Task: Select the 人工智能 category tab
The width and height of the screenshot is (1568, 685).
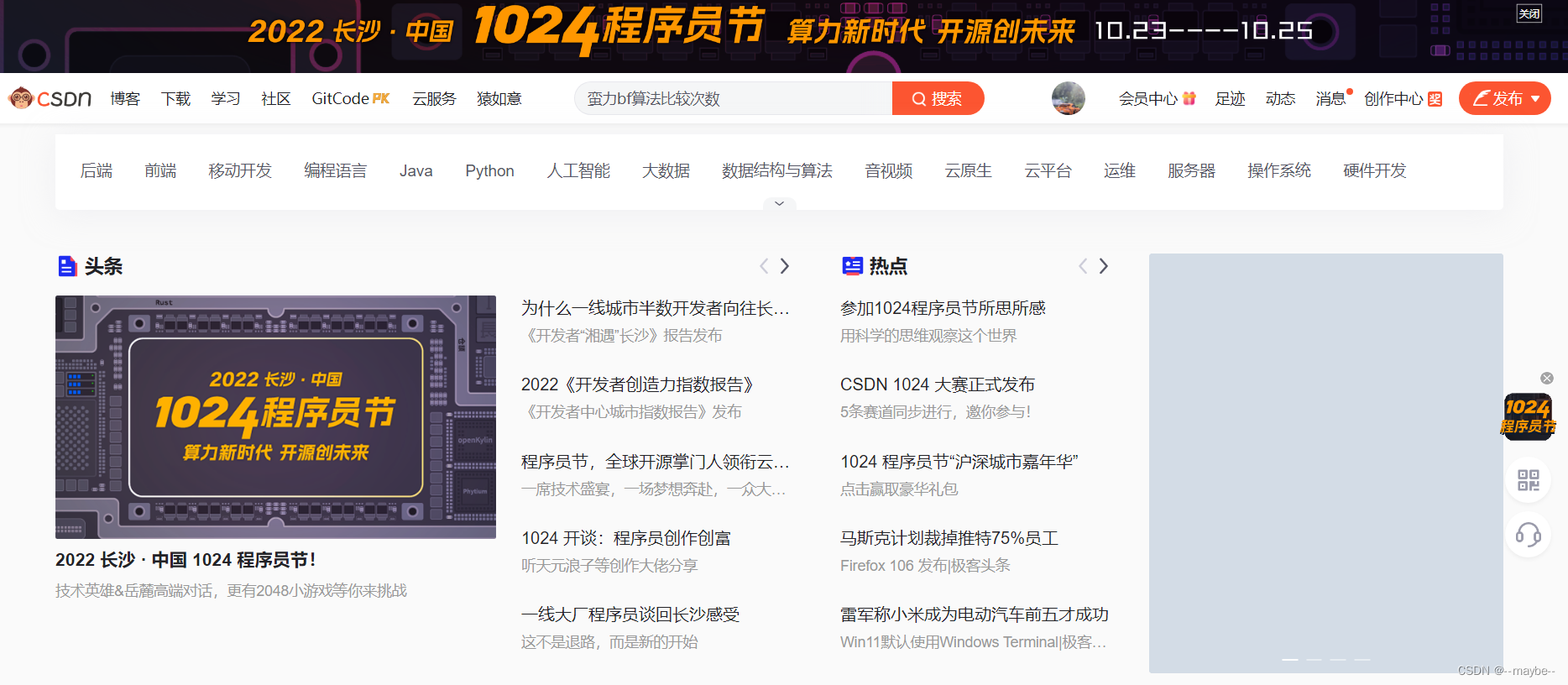Action: pyautogui.click(x=578, y=170)
